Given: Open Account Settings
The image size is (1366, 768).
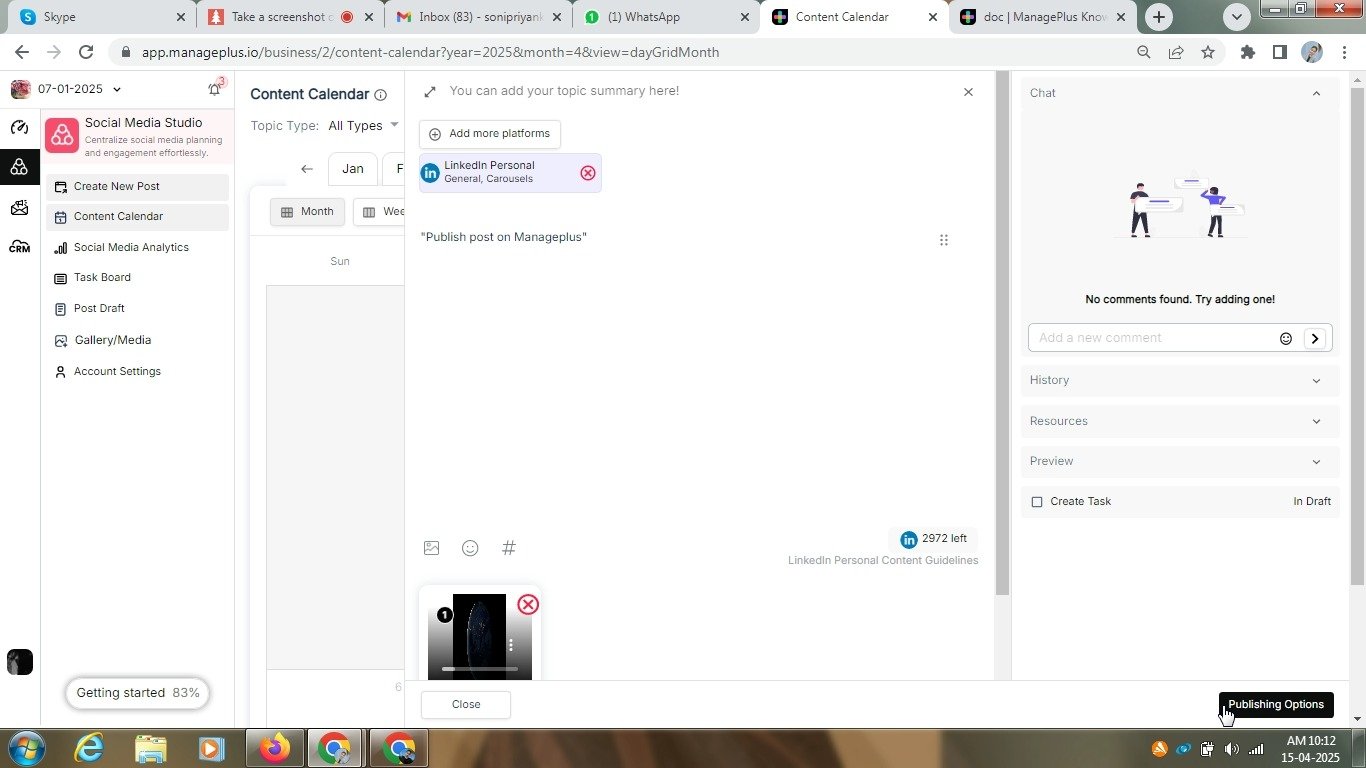Looking at the screenshot, I should pyautogui.click(x=137, y=372).
